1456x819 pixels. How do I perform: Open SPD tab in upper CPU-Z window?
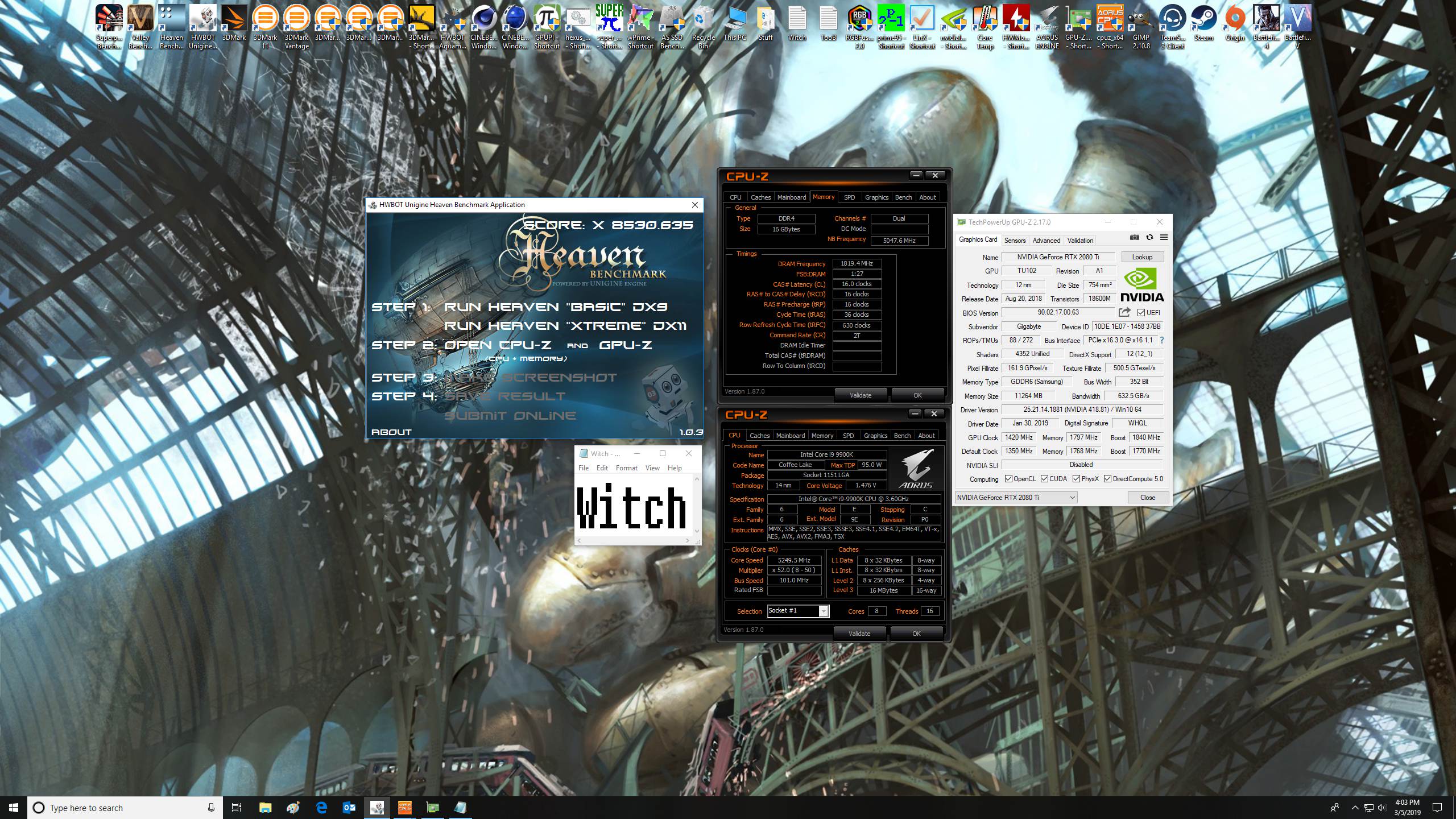[849, 197]
